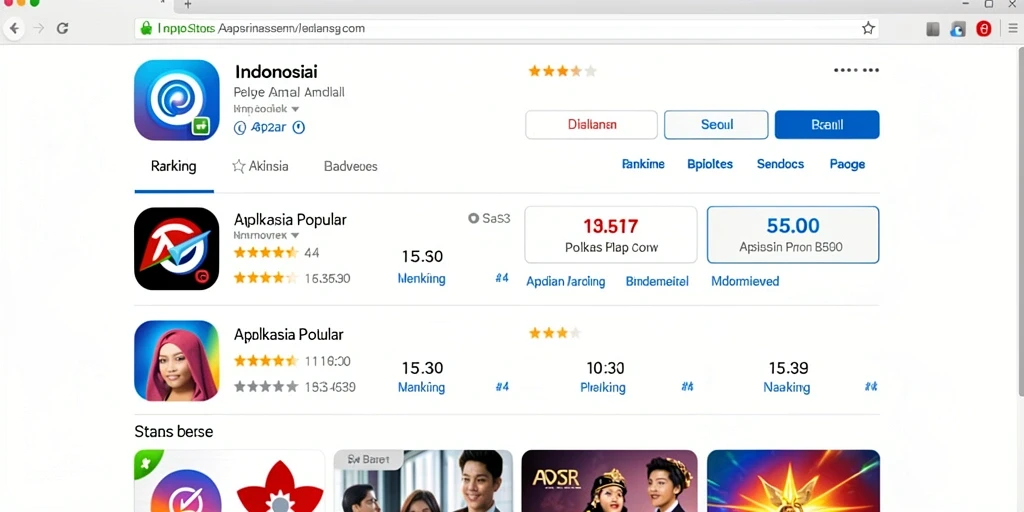
Task: Open the ADSR thumbnail in Stans berse
Action: (609, 481)
